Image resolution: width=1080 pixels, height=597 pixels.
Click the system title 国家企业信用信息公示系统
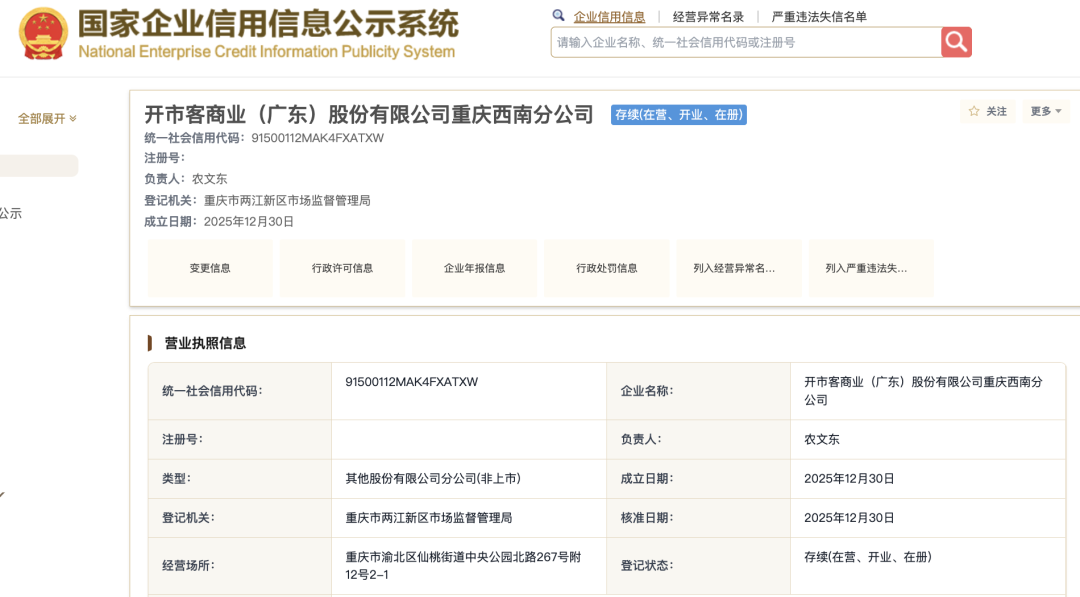pos(268,24)
